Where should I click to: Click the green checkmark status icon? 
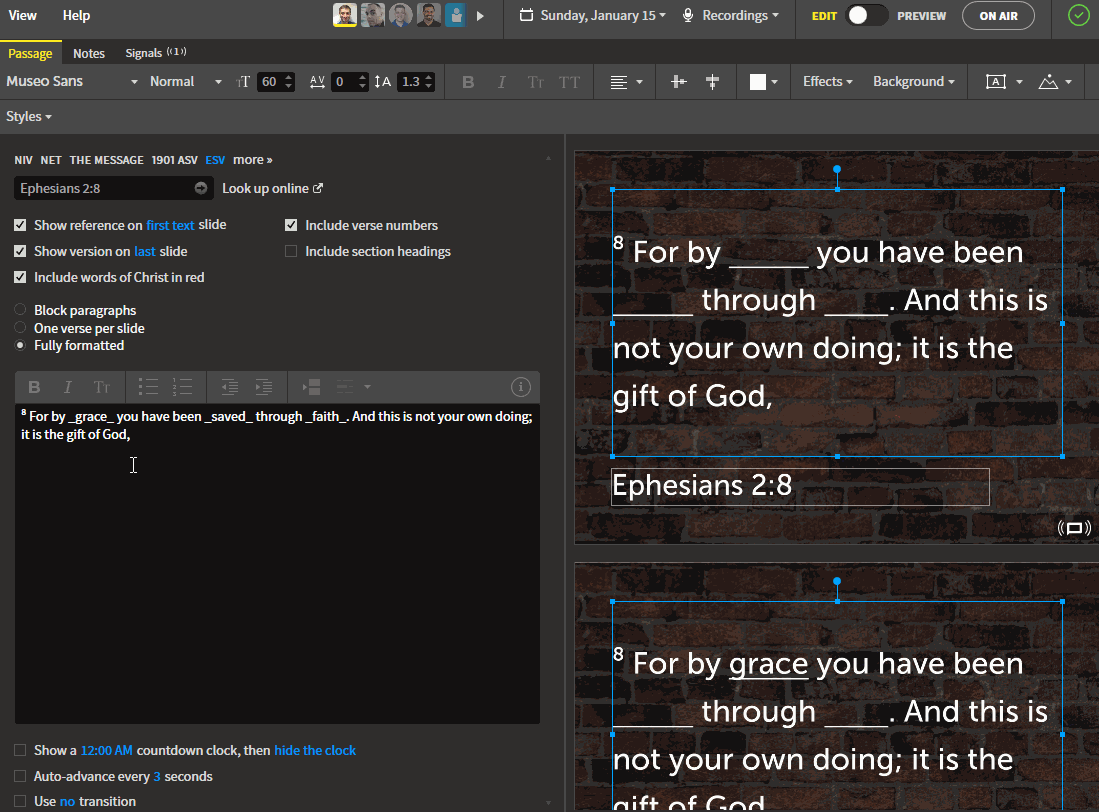(1078, 15)
